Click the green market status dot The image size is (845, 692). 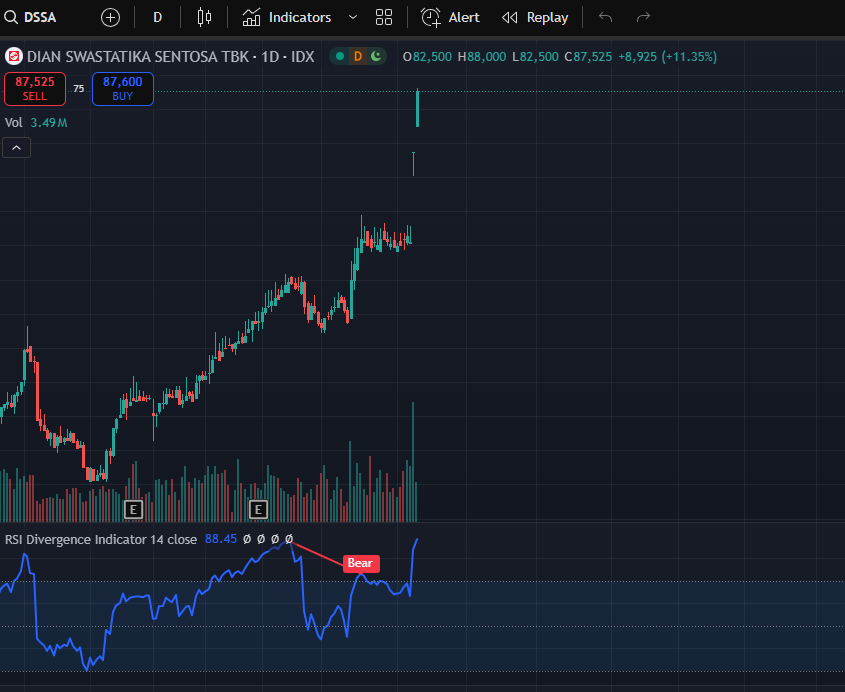click(x=340, y=56)
